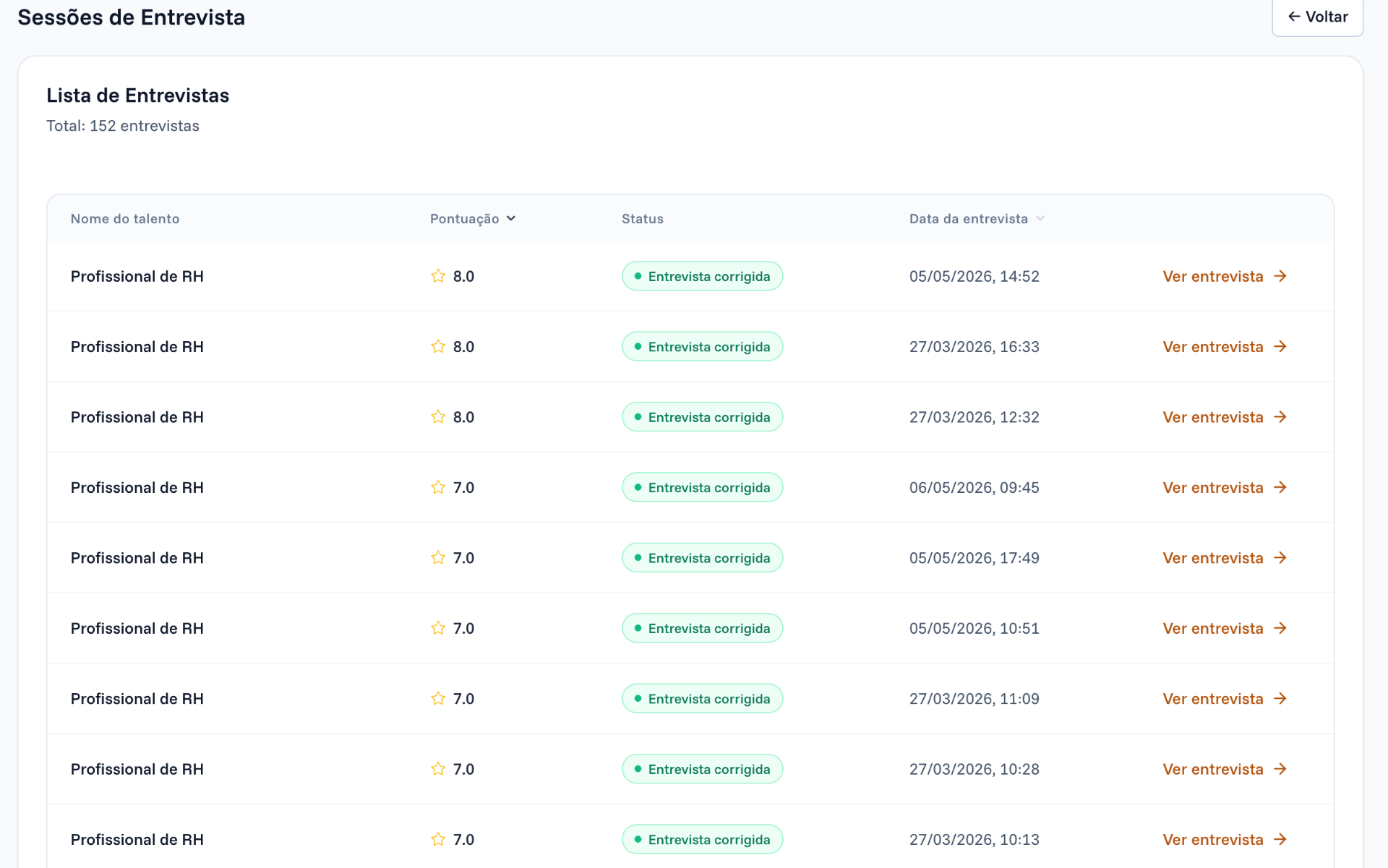This screenshot has height=868, width=1388.
Task: Click star icon in the 27/03/2026, 12:32 row
Action: click(438, 417)
